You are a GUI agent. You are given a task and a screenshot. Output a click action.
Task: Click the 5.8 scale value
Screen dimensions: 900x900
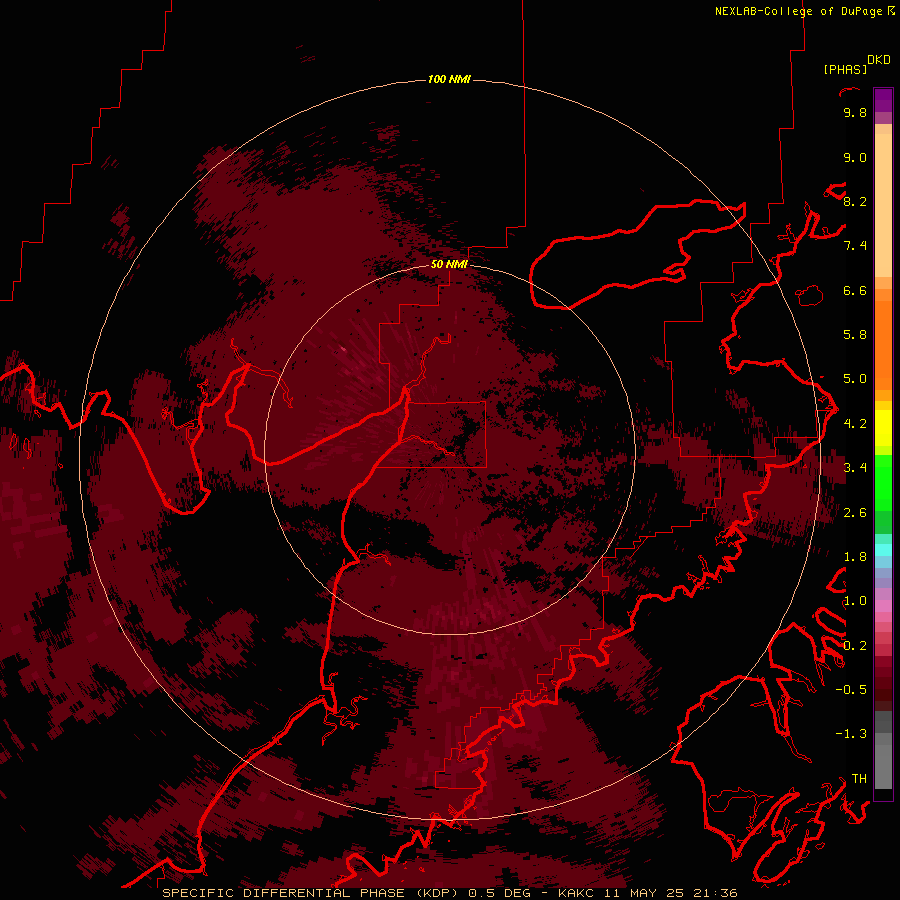pos(855,335)
